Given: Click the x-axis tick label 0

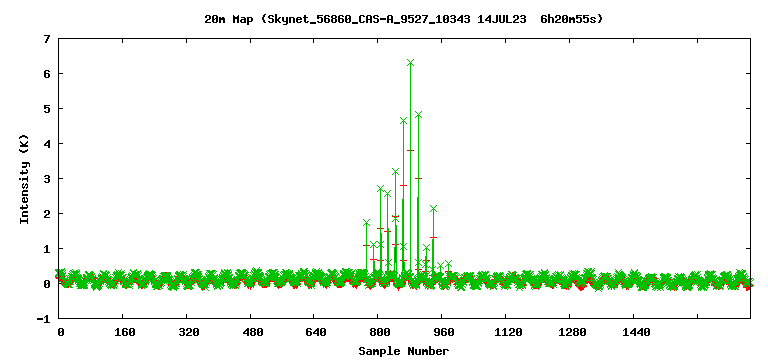Looking at the screenshot, I should coord(61,333).
